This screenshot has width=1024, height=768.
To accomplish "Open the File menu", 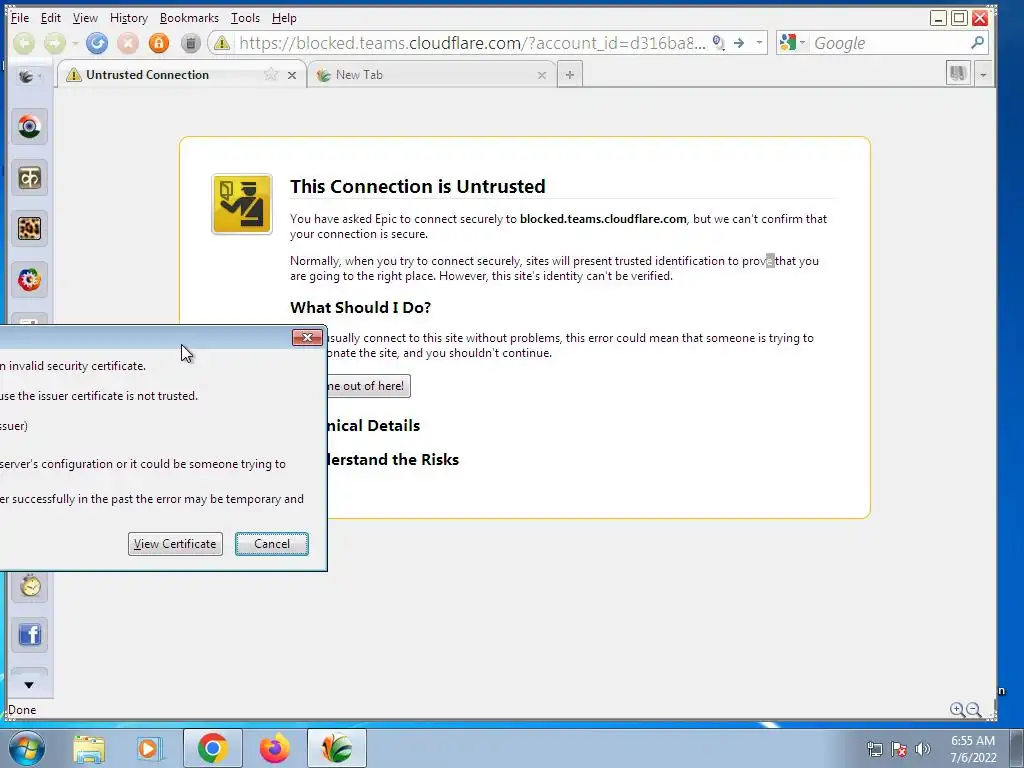I will click(x=20, y=18).
